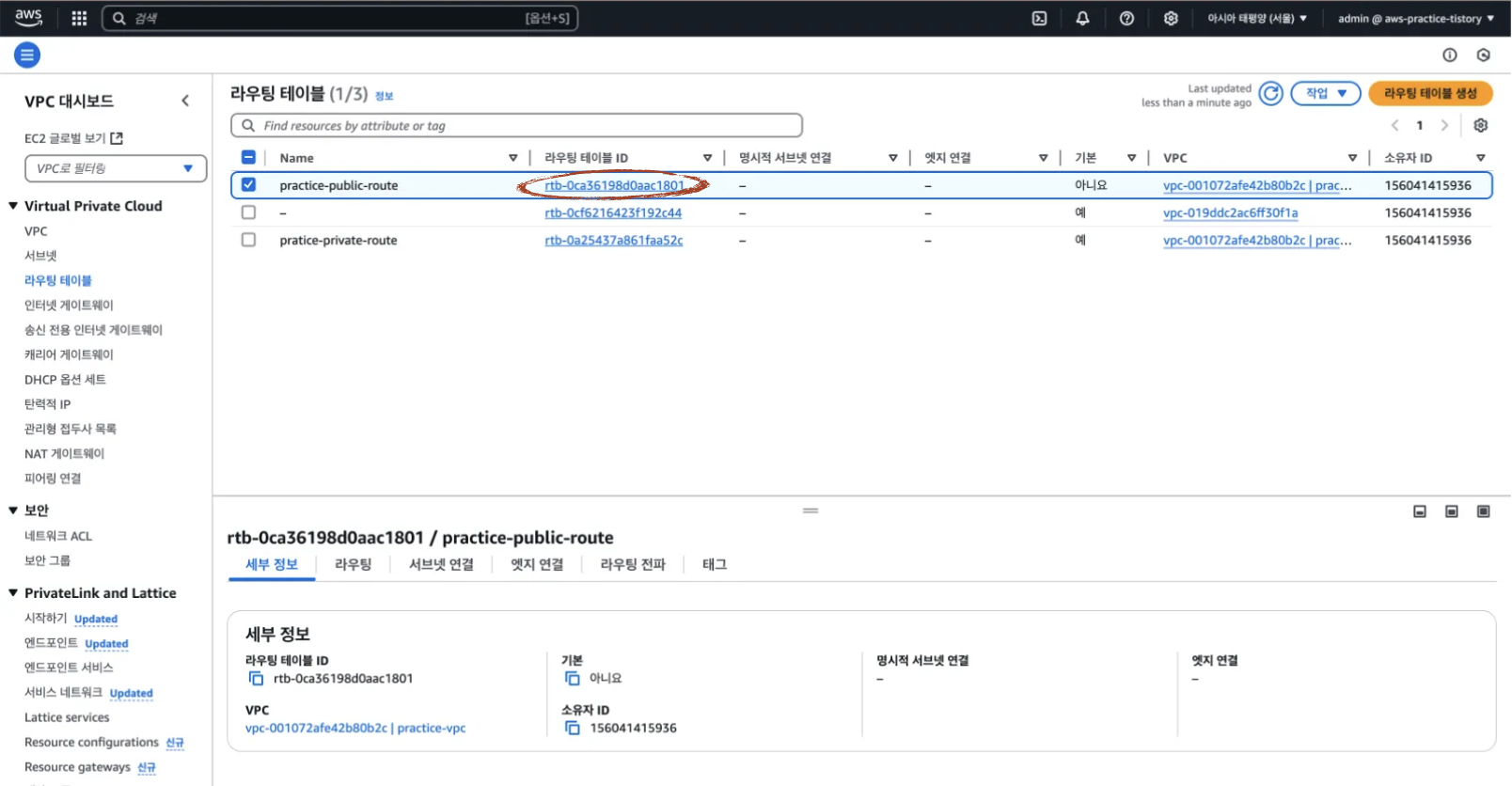The height and width of the screenshot is (786, 1512).
Task: Open the notifications bell
Action: (x=1082, y=18)
